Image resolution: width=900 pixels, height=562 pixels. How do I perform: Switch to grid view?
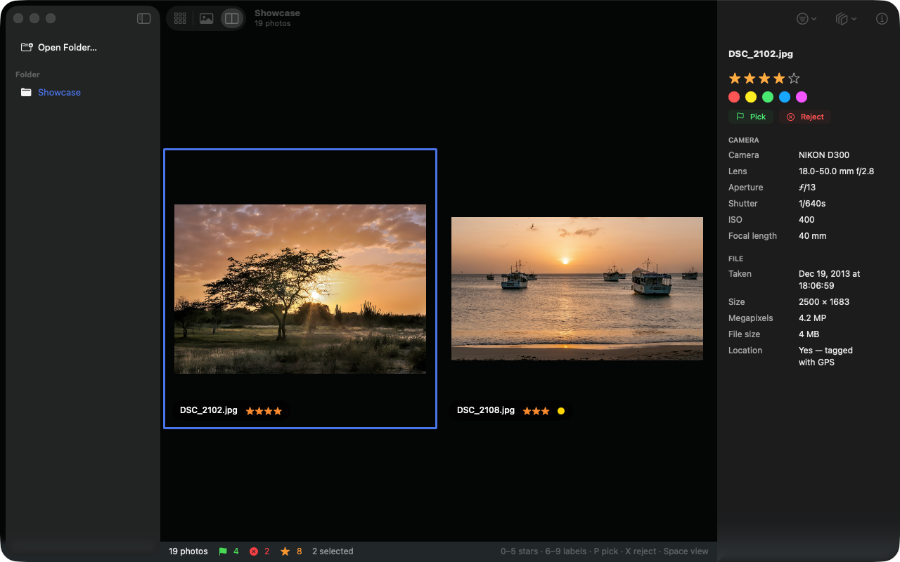[180, 18]
